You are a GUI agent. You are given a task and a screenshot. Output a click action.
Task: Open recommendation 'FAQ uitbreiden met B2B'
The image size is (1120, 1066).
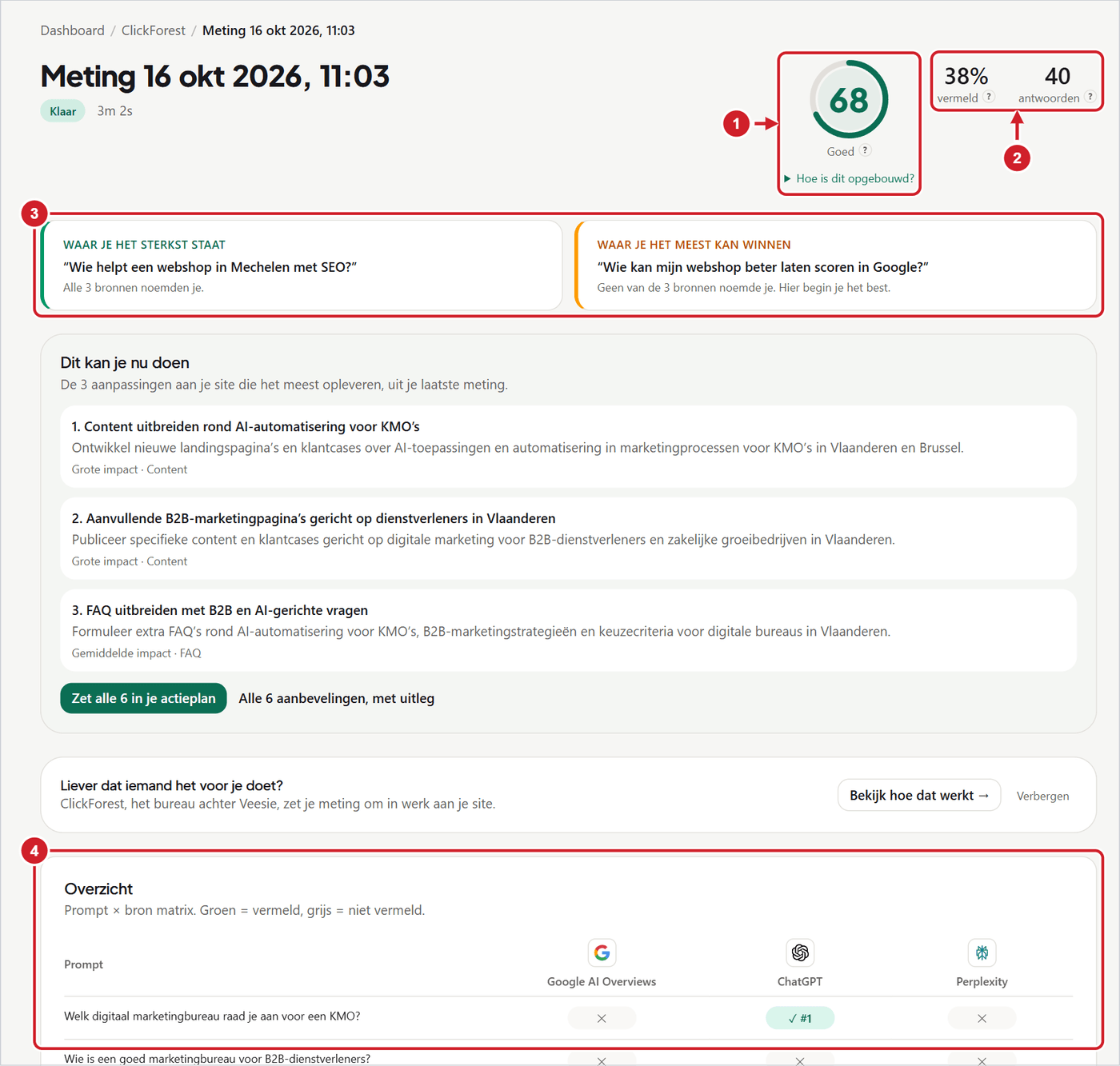point(568,631)
